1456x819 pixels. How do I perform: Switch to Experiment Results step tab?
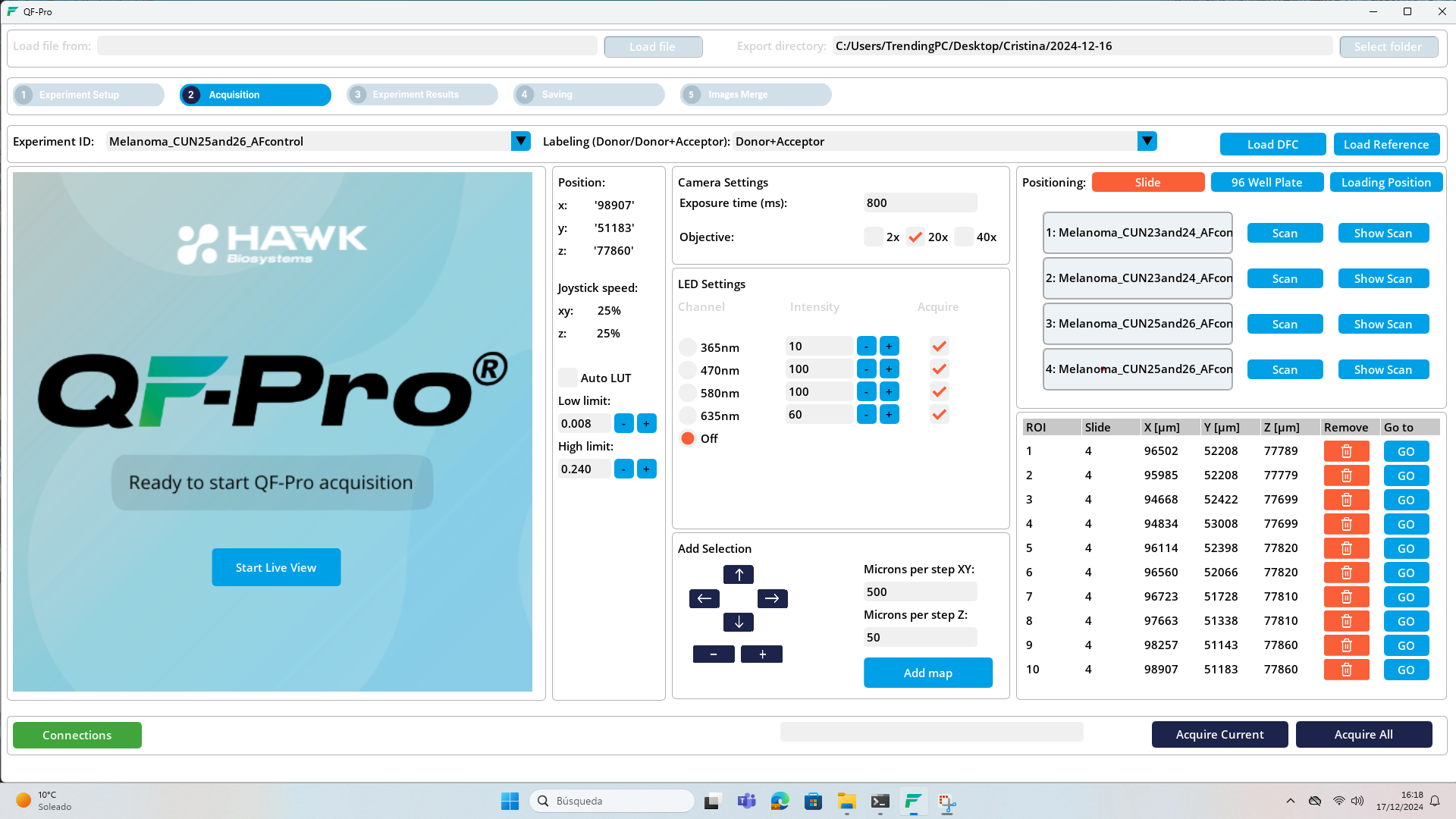(x=422, y=95)
